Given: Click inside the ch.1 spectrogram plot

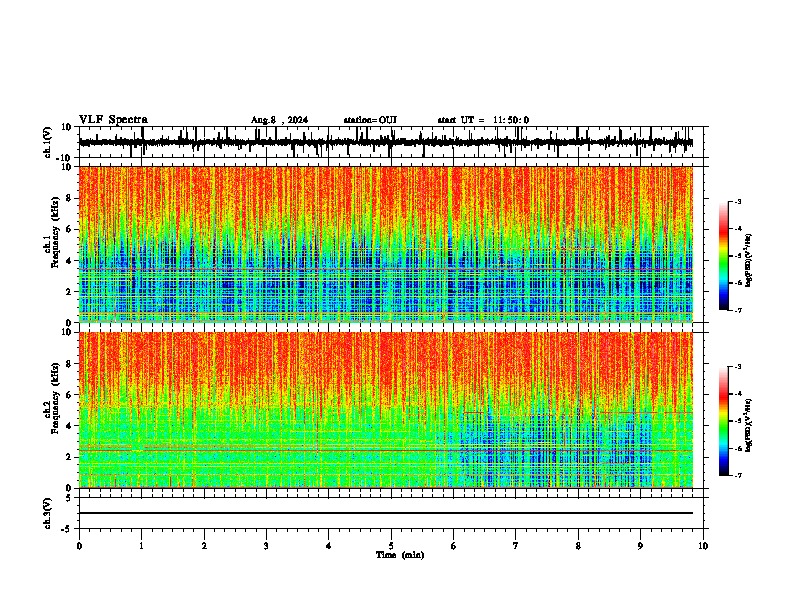Looking at the screenshot, I should point(386,244).
